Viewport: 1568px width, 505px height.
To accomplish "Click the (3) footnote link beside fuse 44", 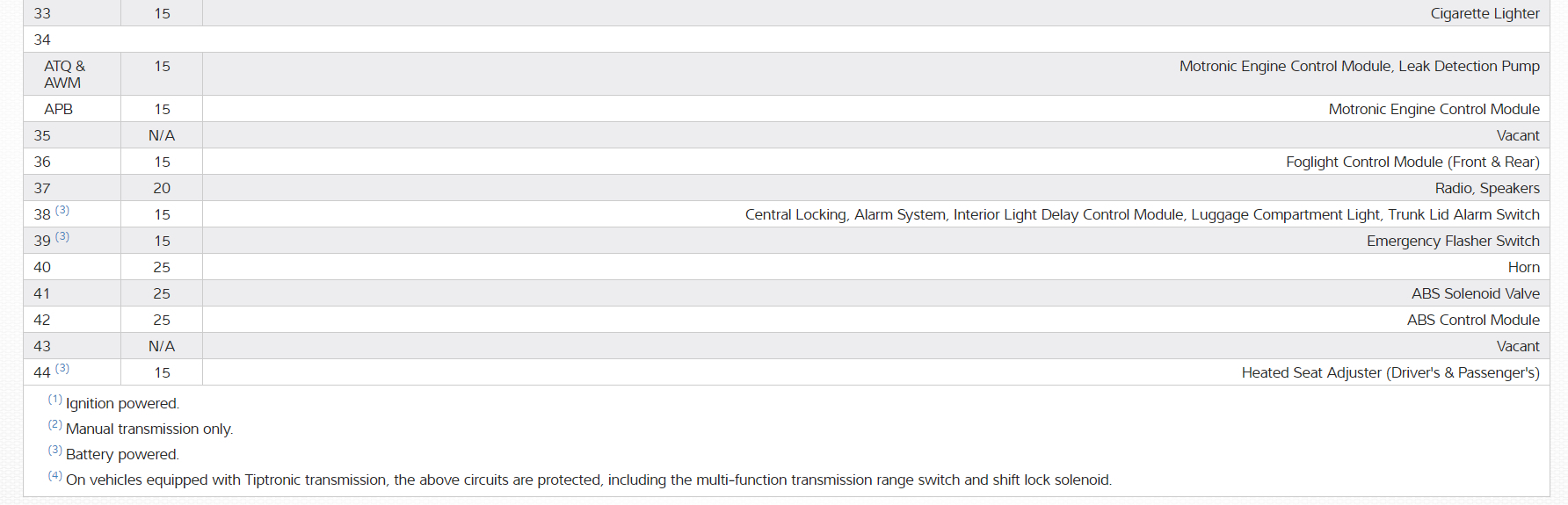I will click(62, 369).
